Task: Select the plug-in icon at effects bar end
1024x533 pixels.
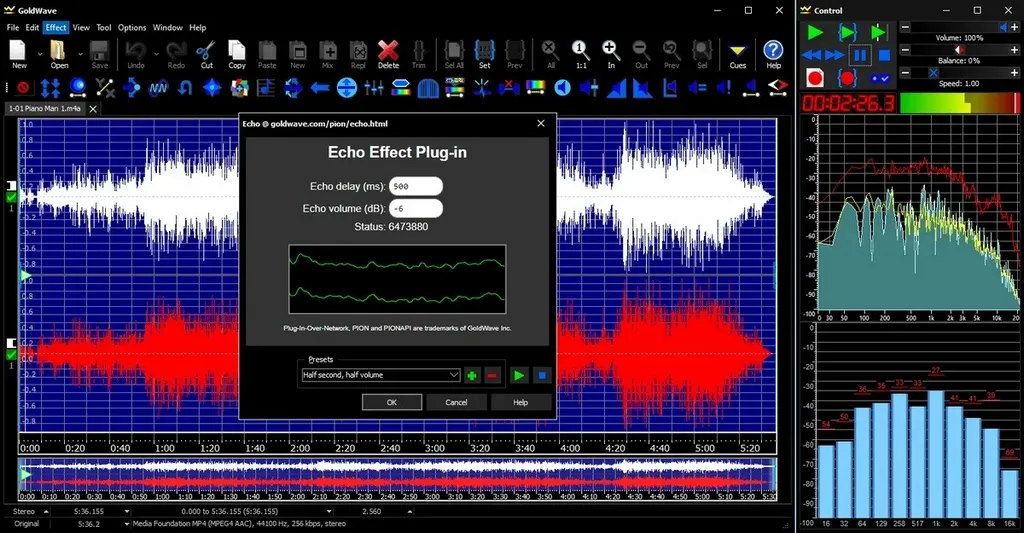Action: click(x=777, y=87)
